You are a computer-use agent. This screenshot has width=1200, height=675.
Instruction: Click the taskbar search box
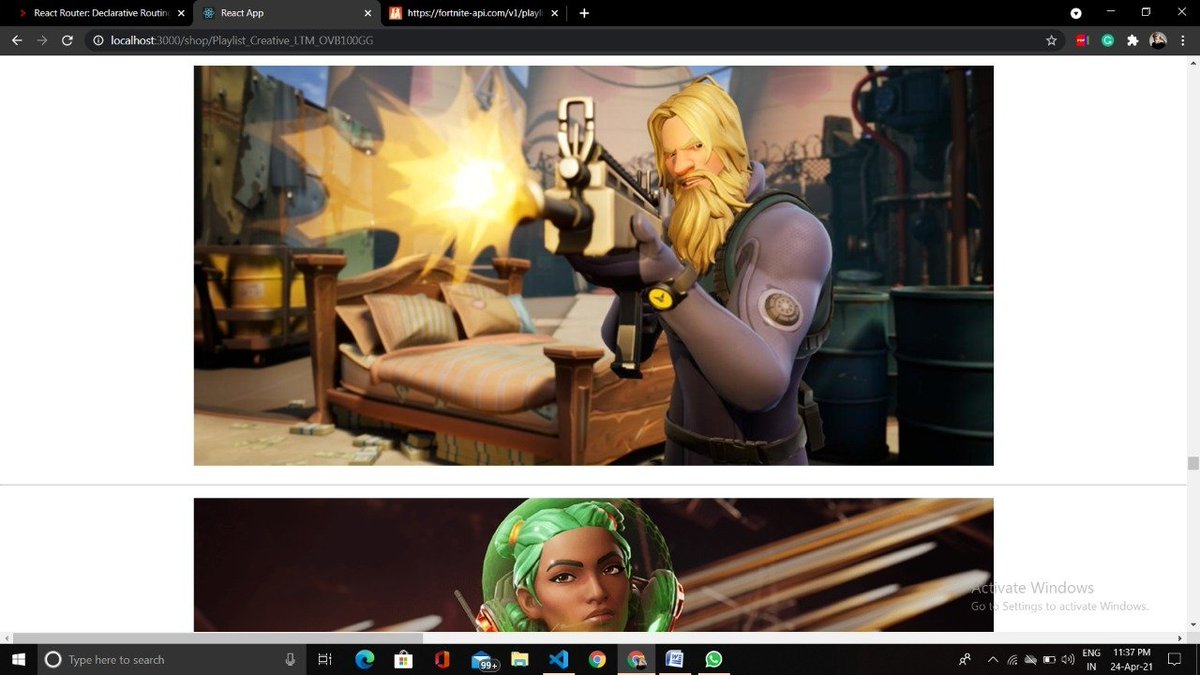[172, 659]
